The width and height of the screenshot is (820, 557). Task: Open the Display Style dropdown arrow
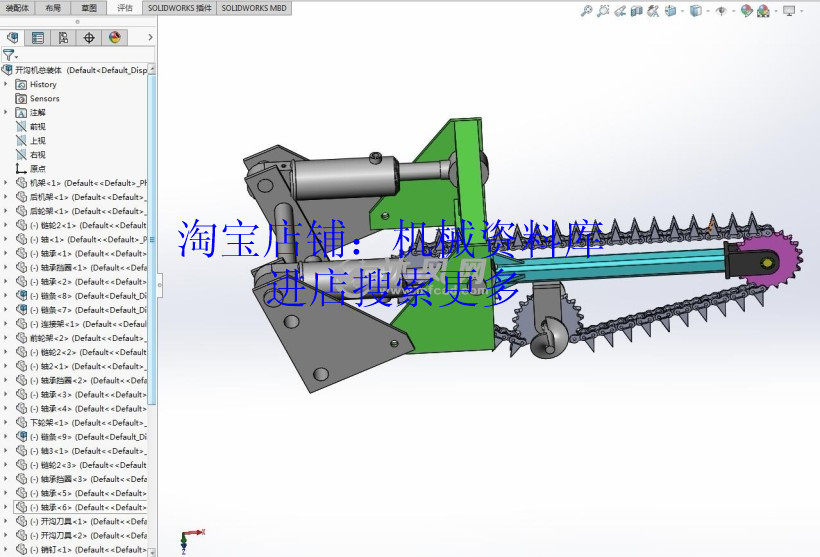point(708,11)
